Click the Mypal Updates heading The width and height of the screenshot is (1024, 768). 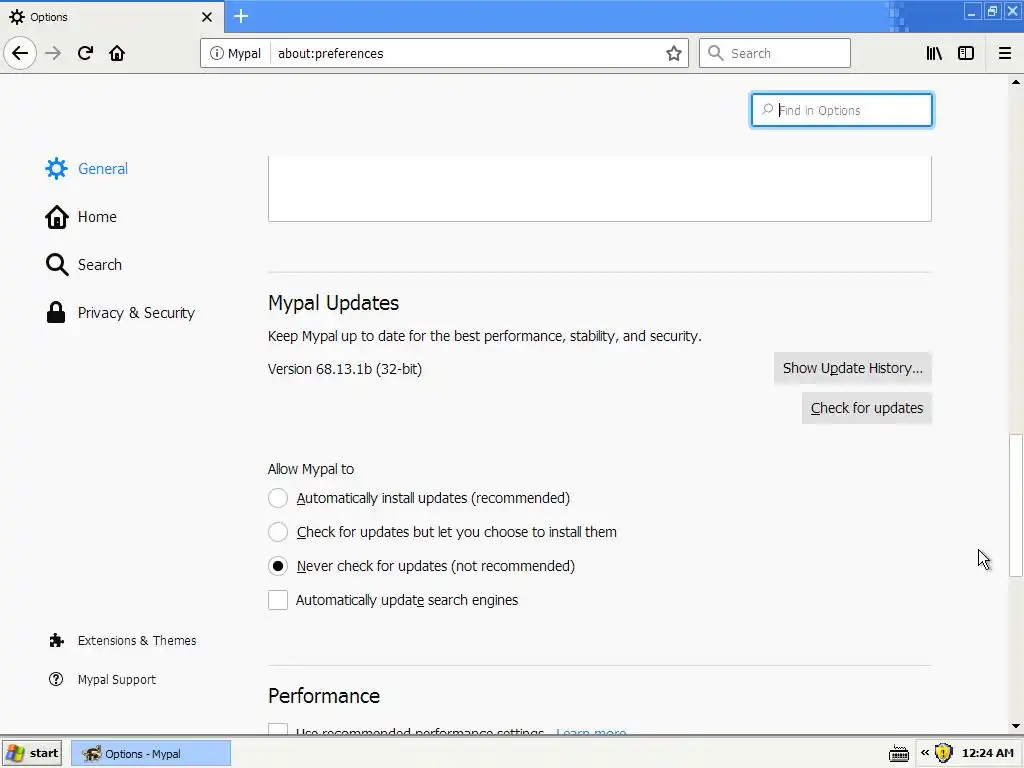pyautogui.click(x=333, y=303)
